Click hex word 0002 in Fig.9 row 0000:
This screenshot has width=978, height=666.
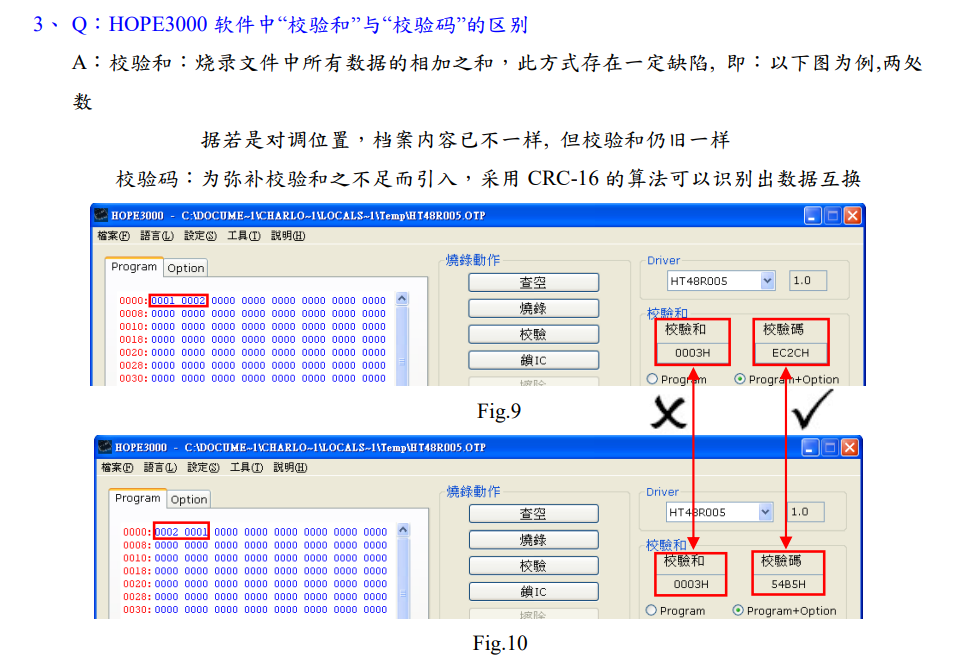193,301
